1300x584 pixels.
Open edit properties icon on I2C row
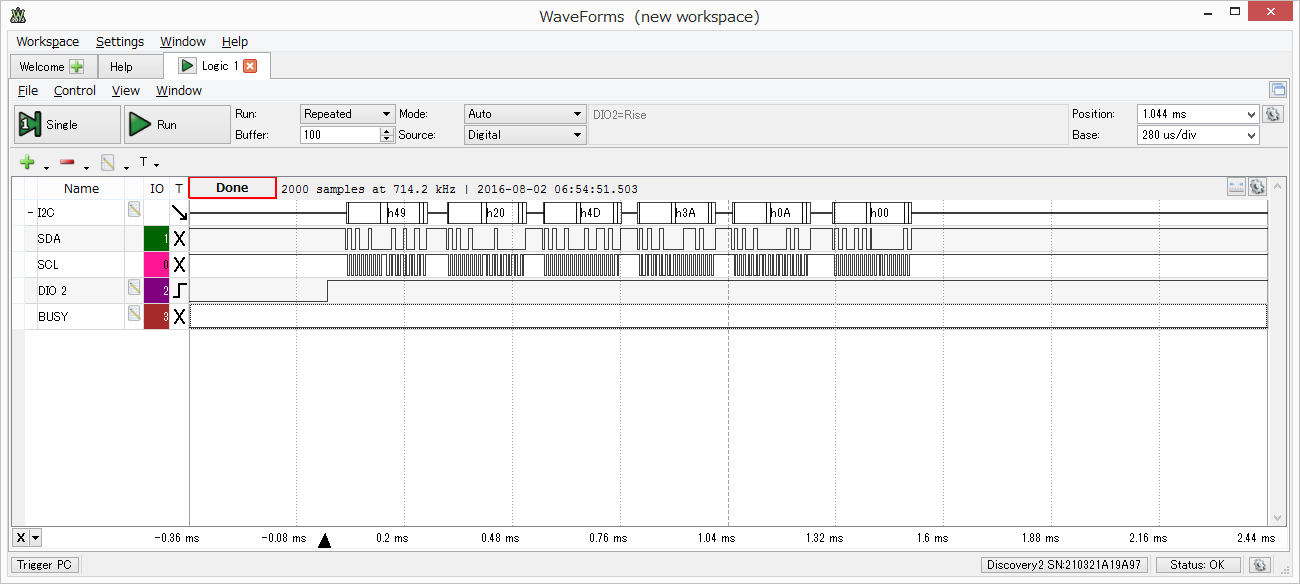point(133,209)
